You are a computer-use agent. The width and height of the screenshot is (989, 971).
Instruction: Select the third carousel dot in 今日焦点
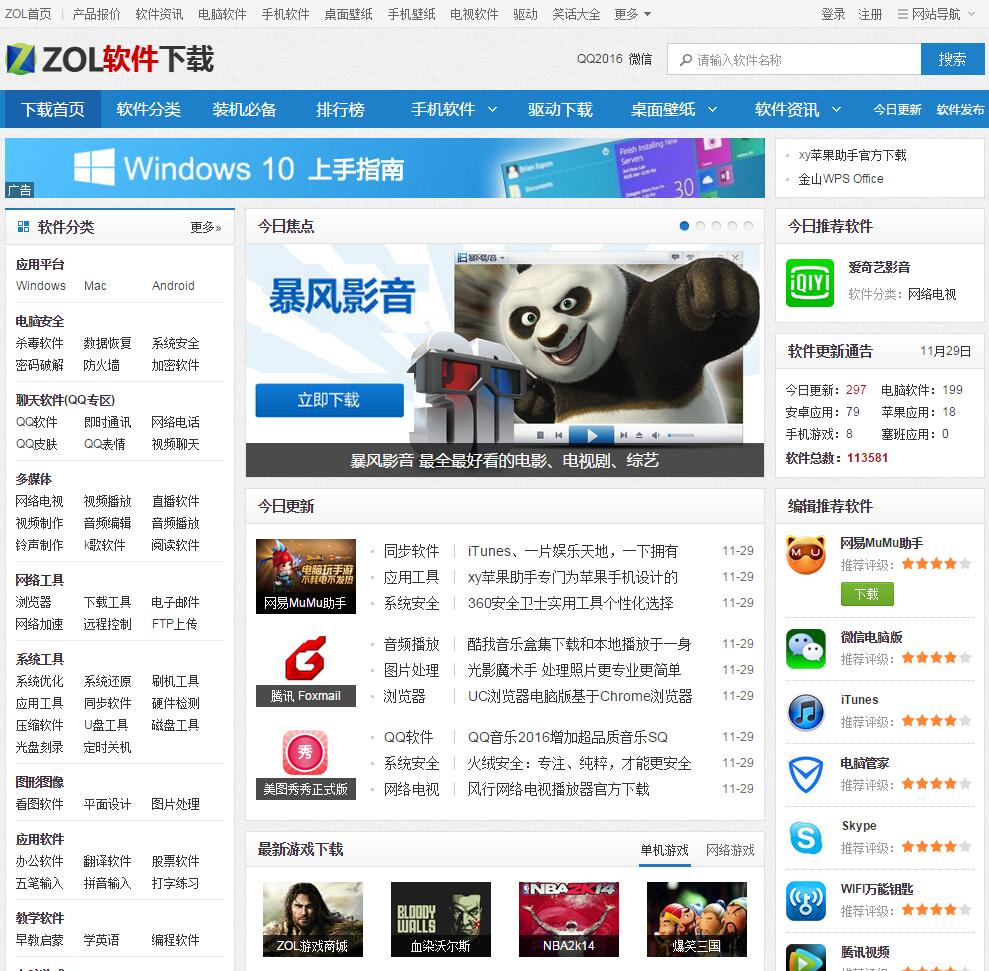[x=717, y=226]
